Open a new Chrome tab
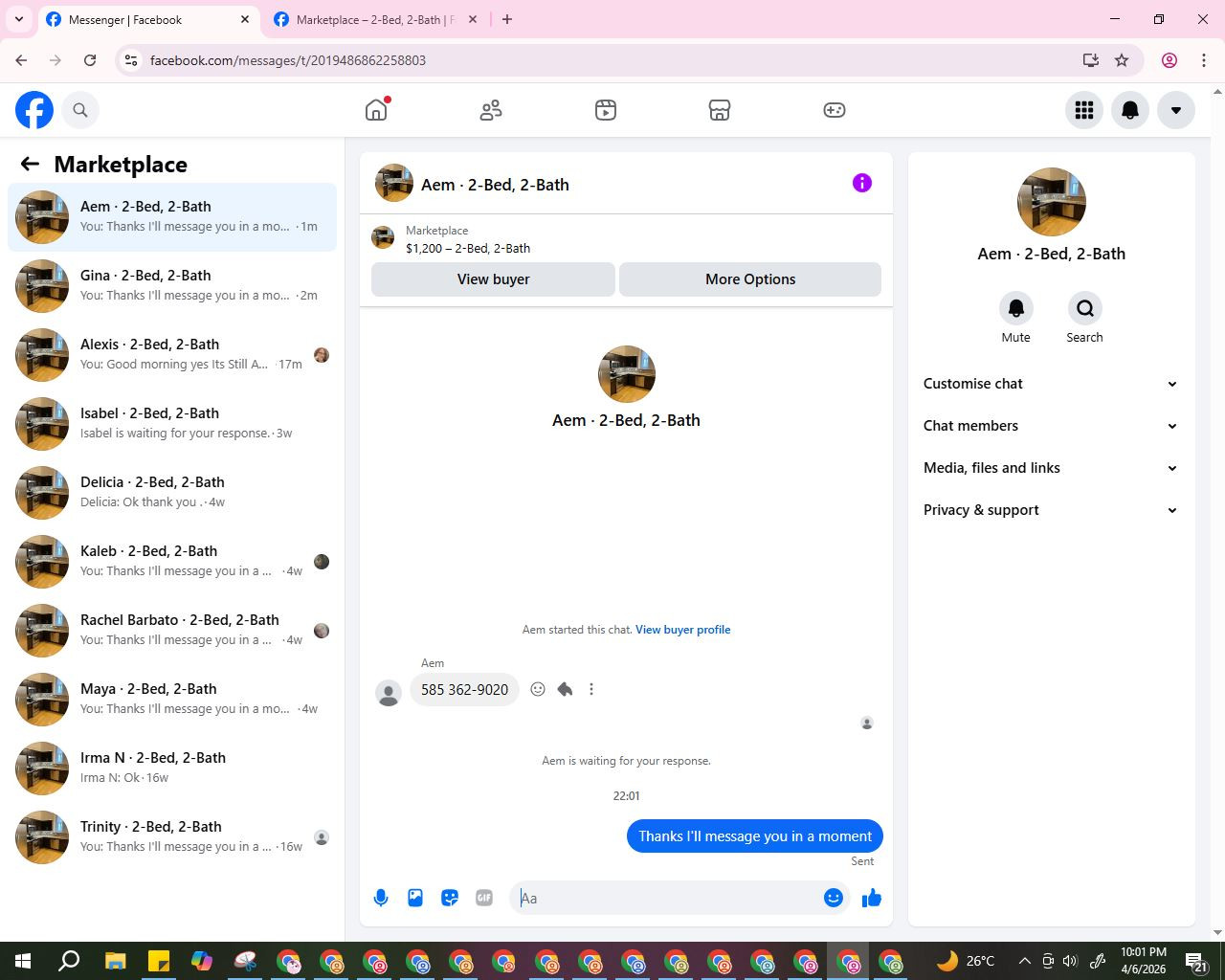The image size is (1225, 980). pos(507,19)
